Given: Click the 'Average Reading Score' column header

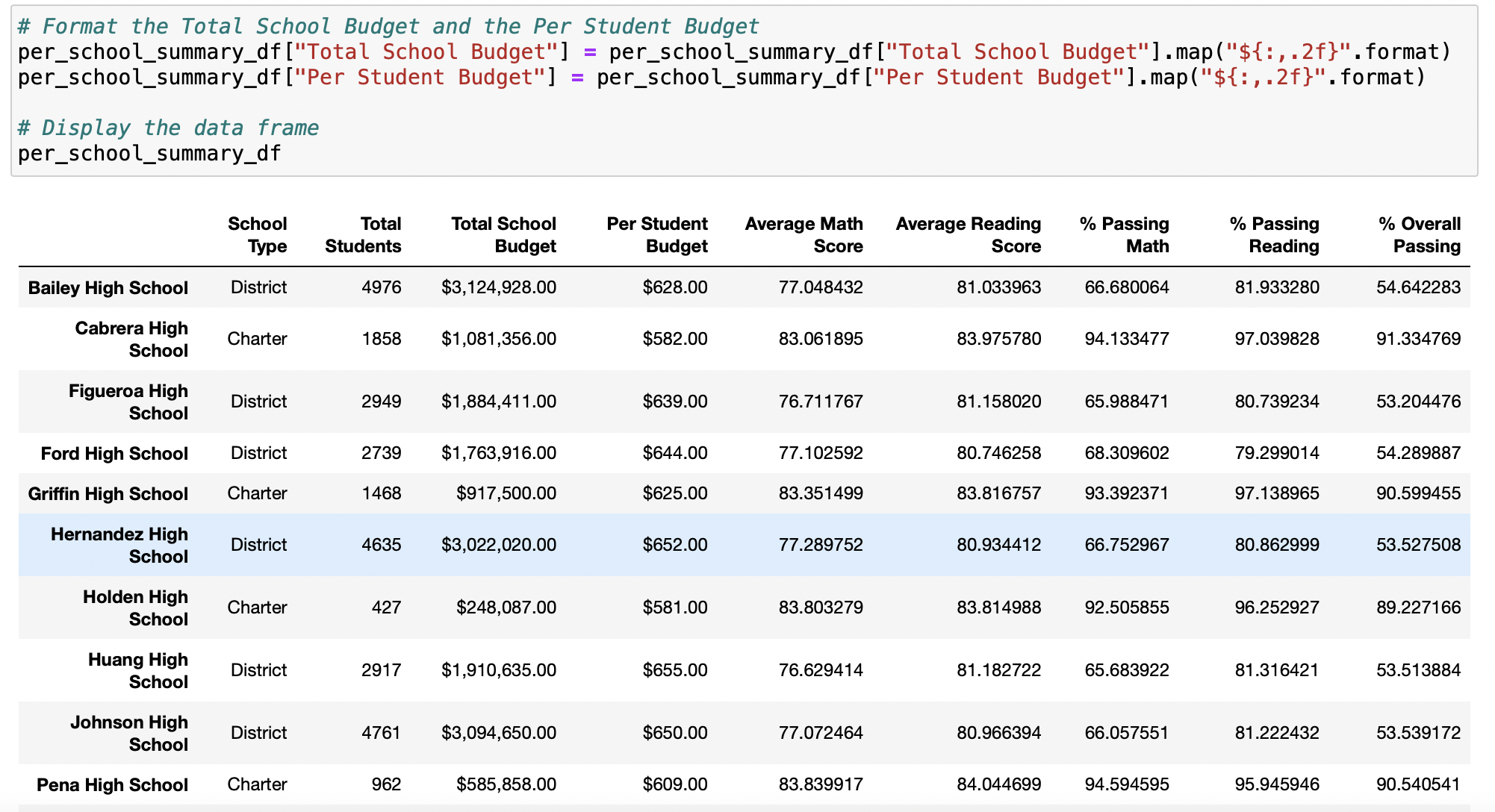Looking at the screenshot, I should pyautogui.click(x=968, y=235).
